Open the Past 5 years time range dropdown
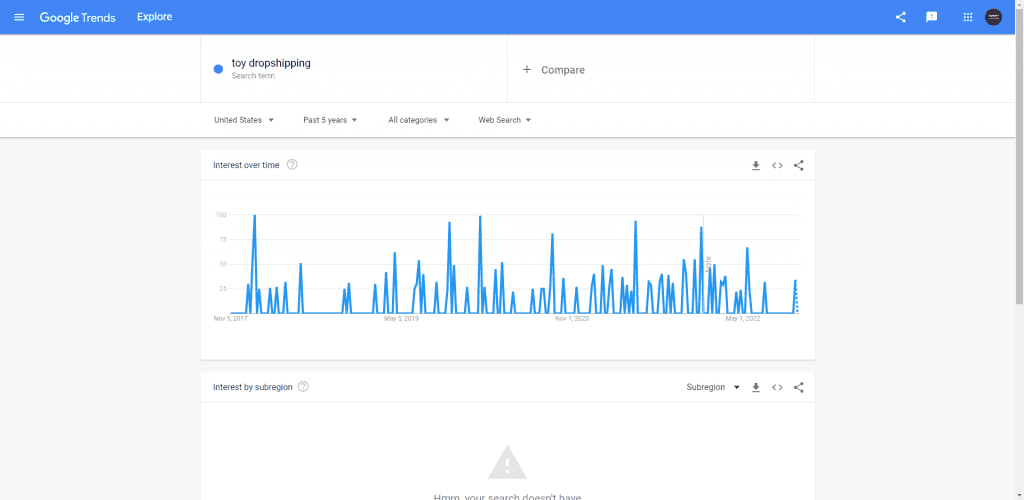1024x500 pixels. (330, 120)
